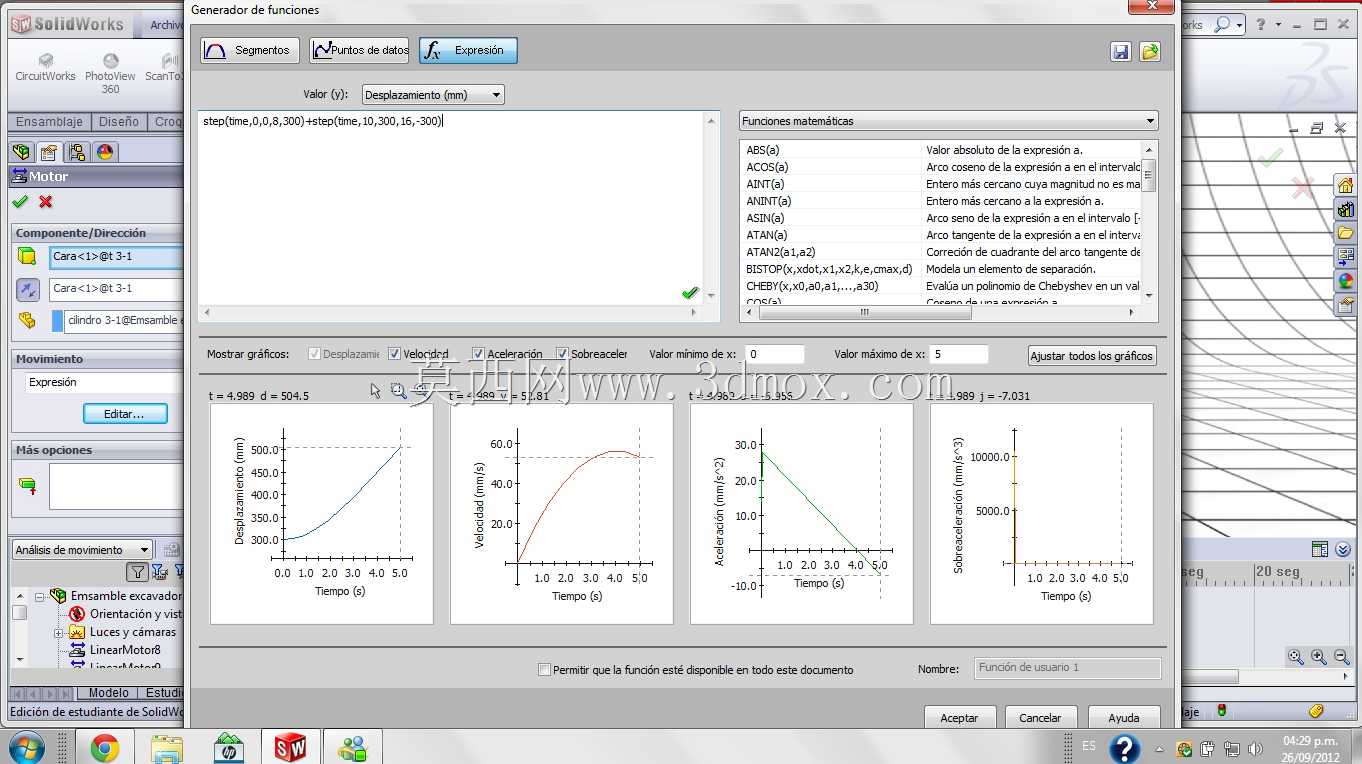Screen dimensions: 1362x764
Task: Switch to the Modelo tab at bottom
Action: [x=109, y=693]
